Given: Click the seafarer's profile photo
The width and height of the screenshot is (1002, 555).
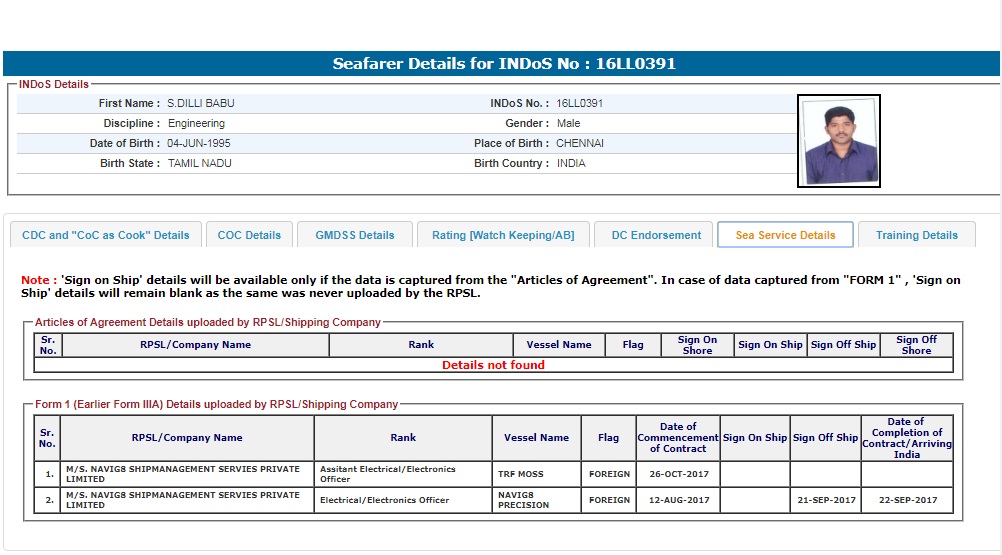Looking at the screenshot, I should [838, 141].
